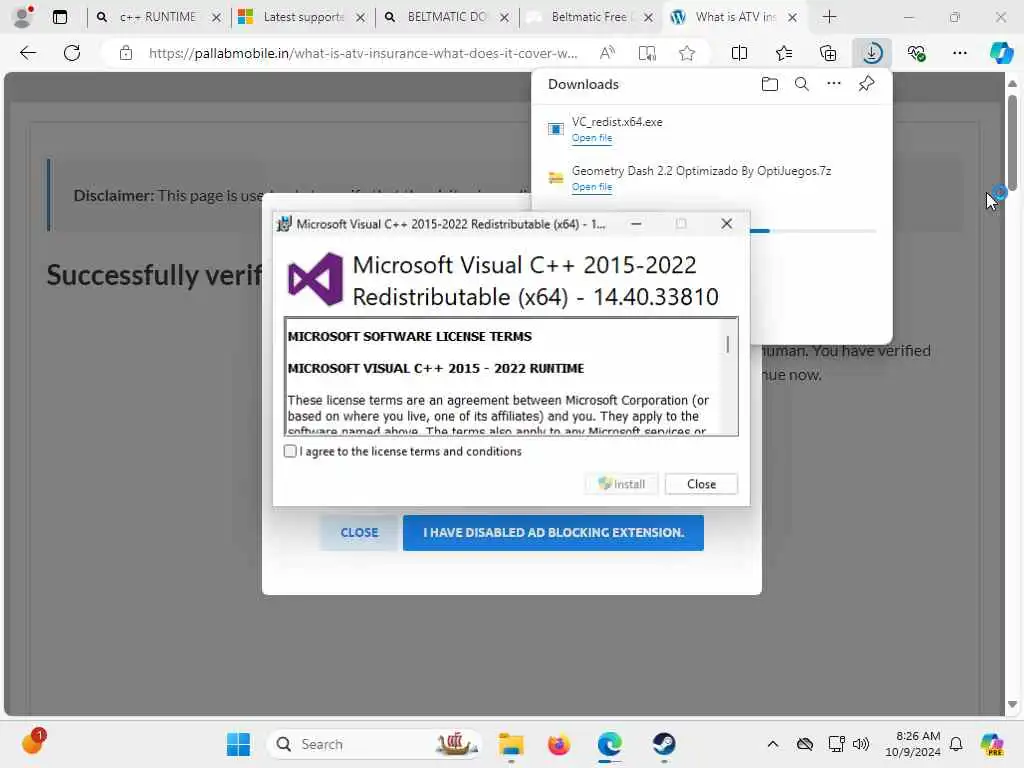Open Collections toolbar icon
The image size is (1024, 768).
tap(827, 53)
